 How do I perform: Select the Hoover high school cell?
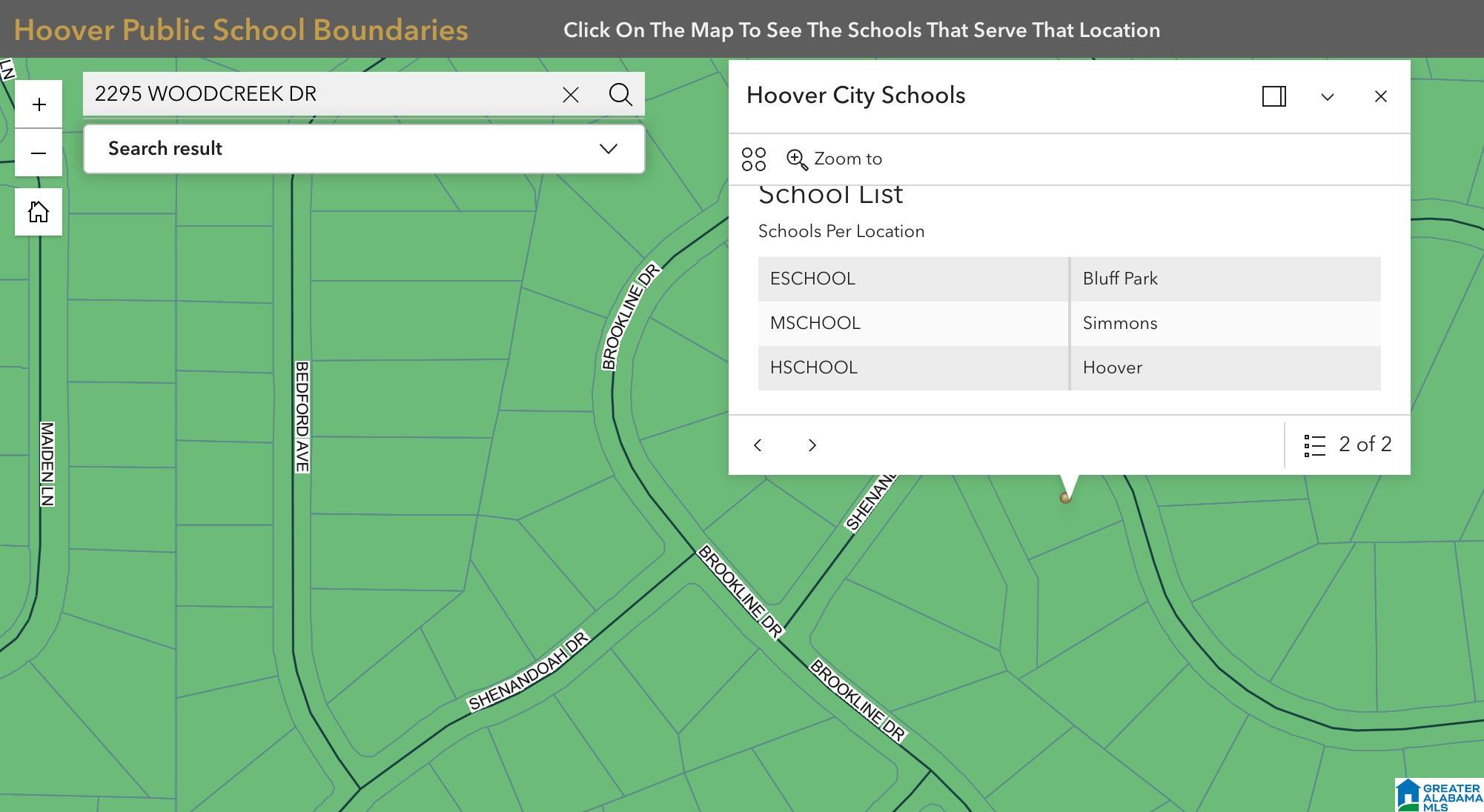click(x=1226, y=368)
